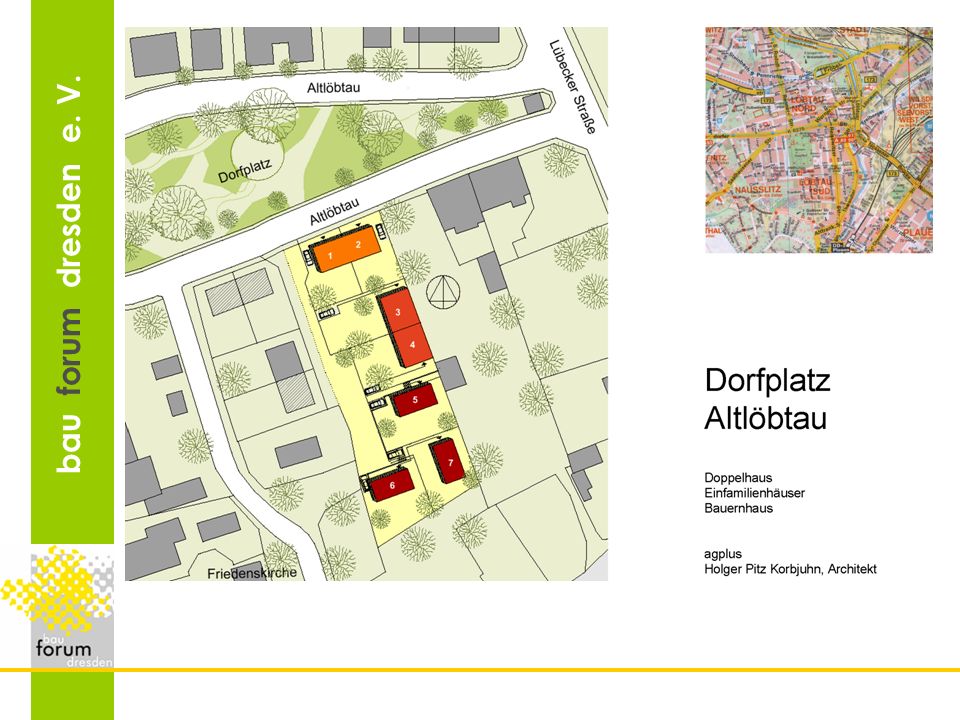Select red building numbered 4
Screen dimensions: 960x720
point(412,345)
